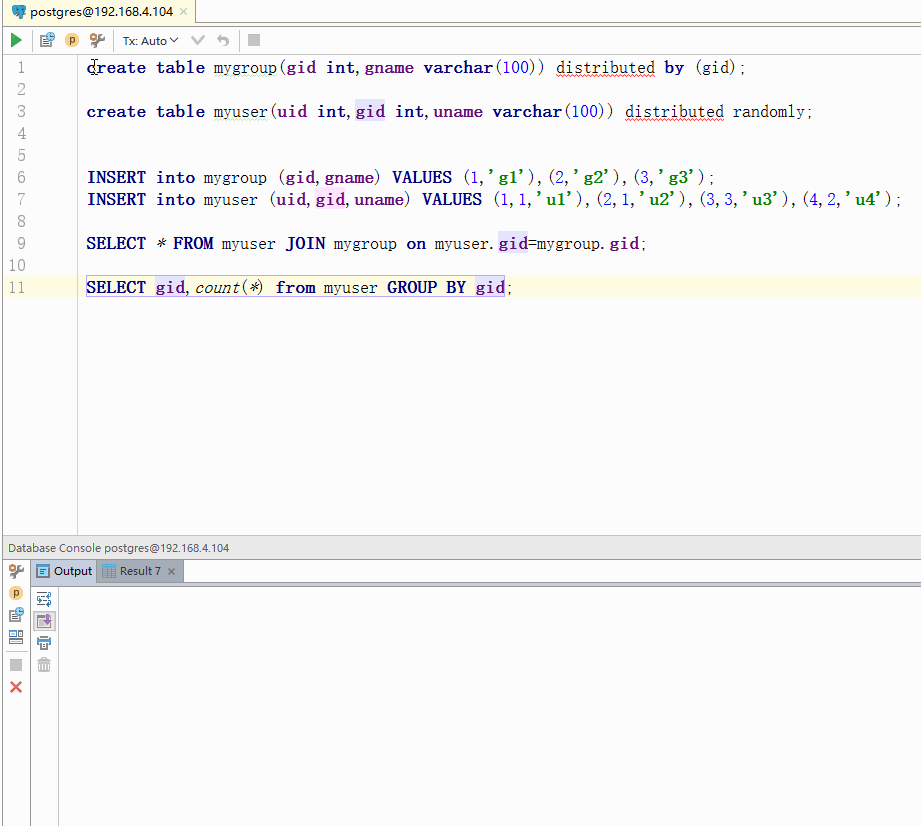Toggle soft-wrap icon in the Output toolbar
This screenshot has height=826, width=921.
coord(44,599)
